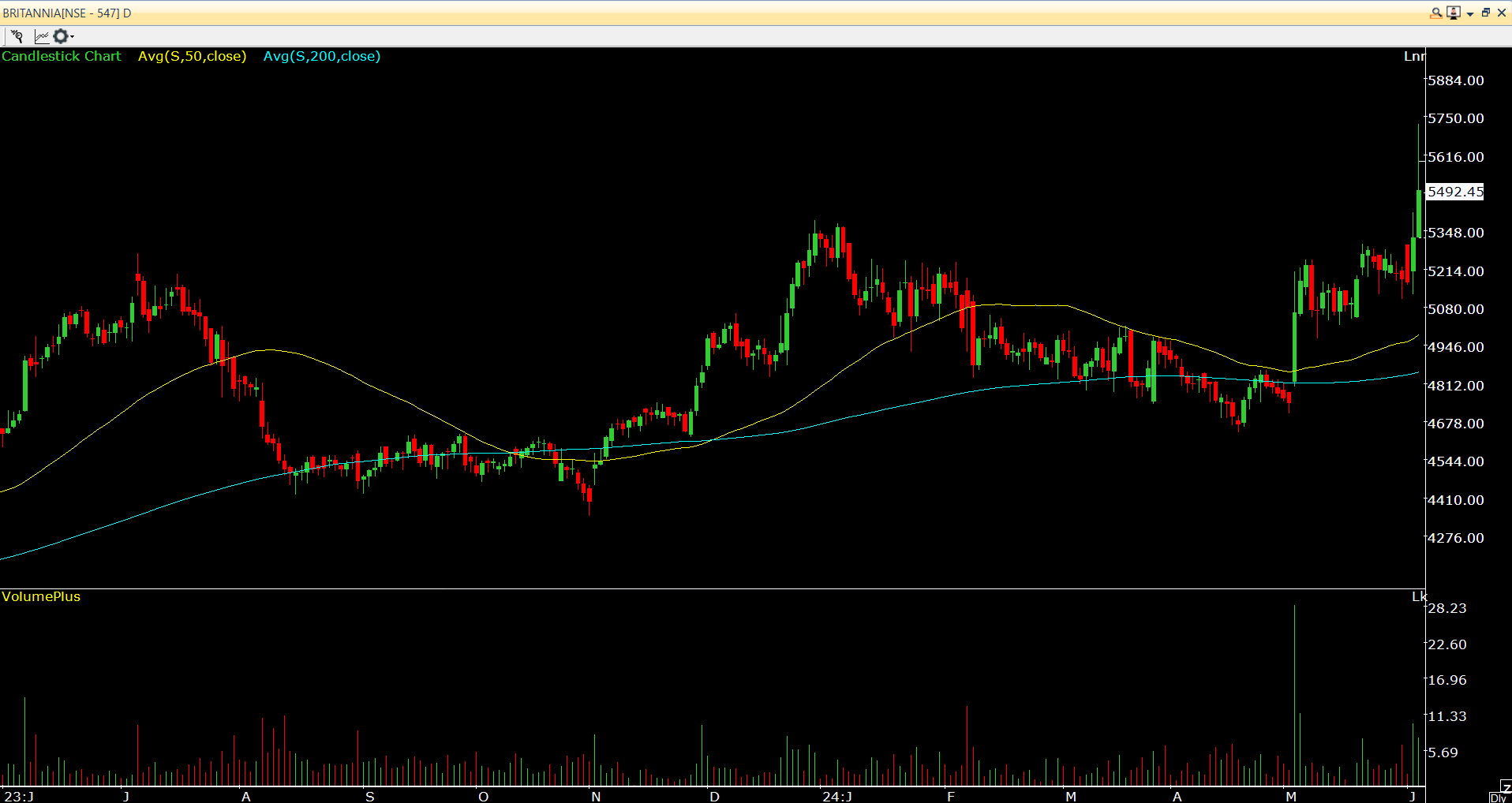Viewport: 1512px width, 803px height.
Task: Toggle the Lk volume unit label
Action: [1418, 596]
